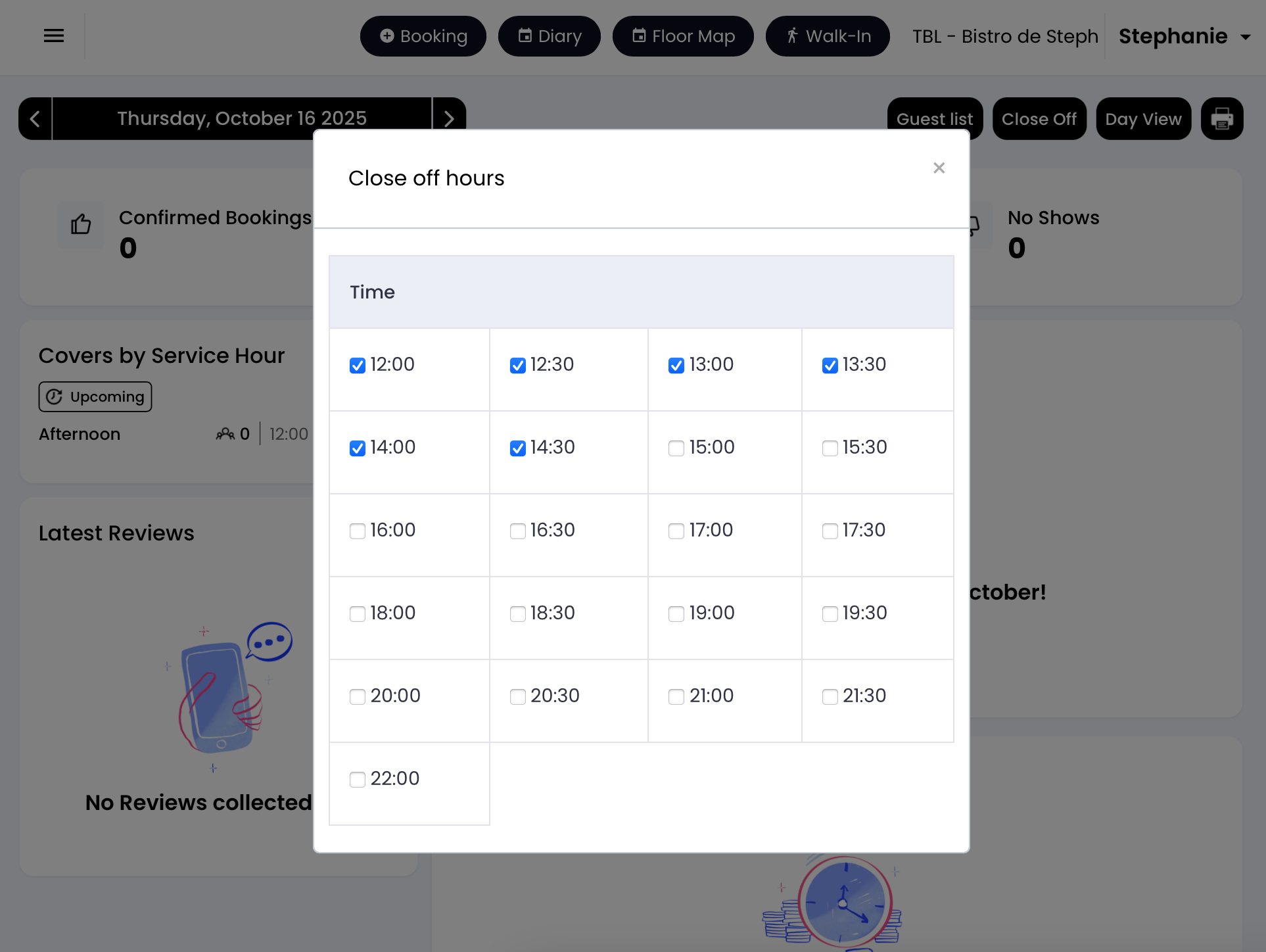
Task: Check the 15:00 time slot
Action: click(676, 448)
